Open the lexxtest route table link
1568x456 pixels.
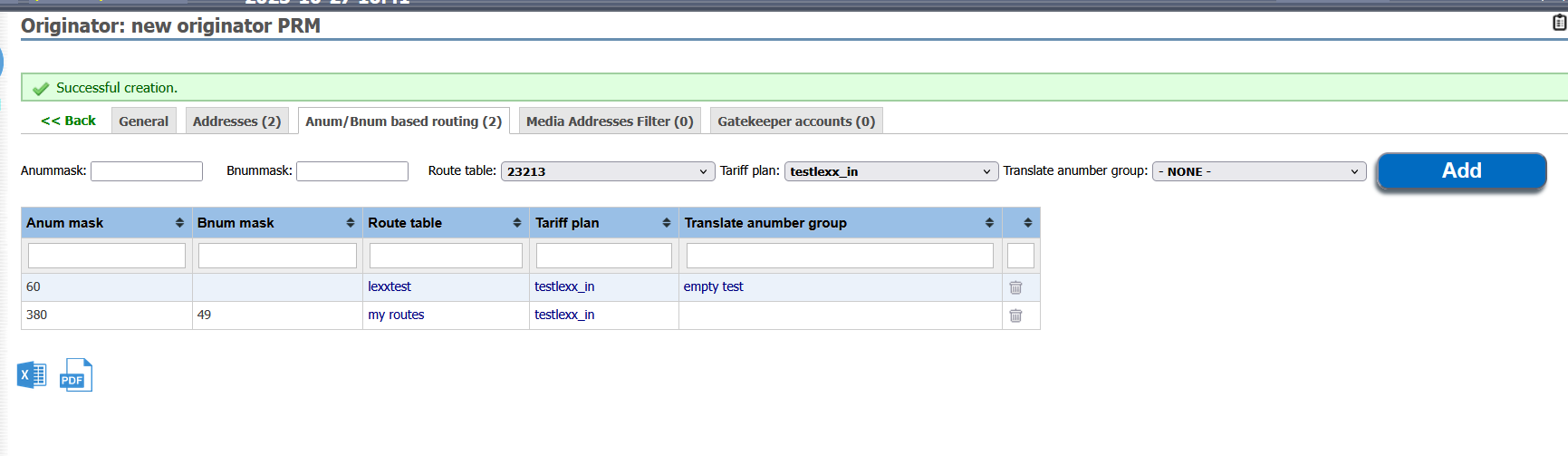pos(390,286)
